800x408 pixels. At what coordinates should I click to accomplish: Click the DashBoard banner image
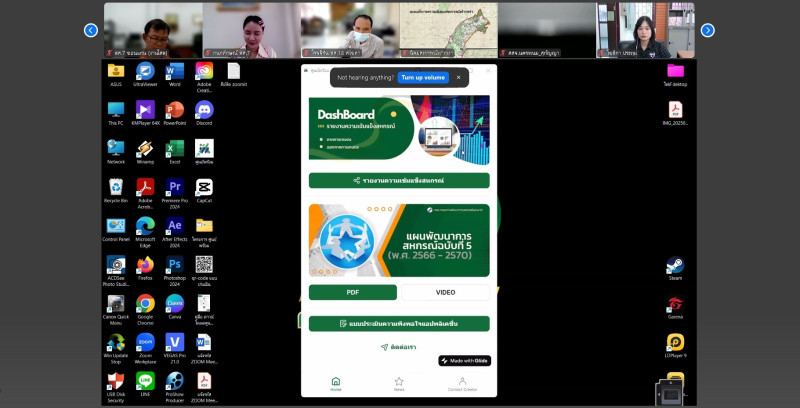point(399,131)
